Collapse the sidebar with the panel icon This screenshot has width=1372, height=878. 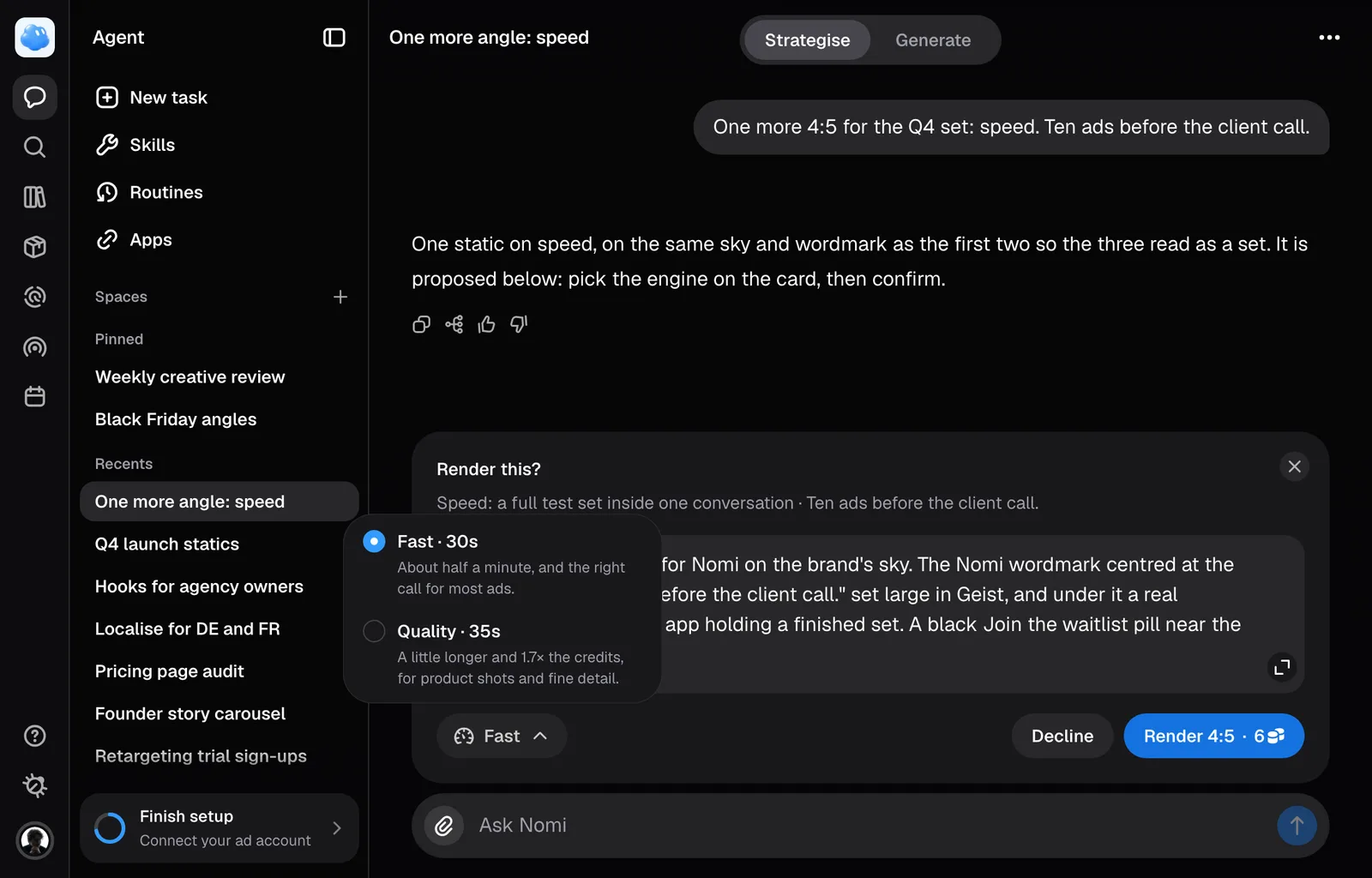[334, 38]
